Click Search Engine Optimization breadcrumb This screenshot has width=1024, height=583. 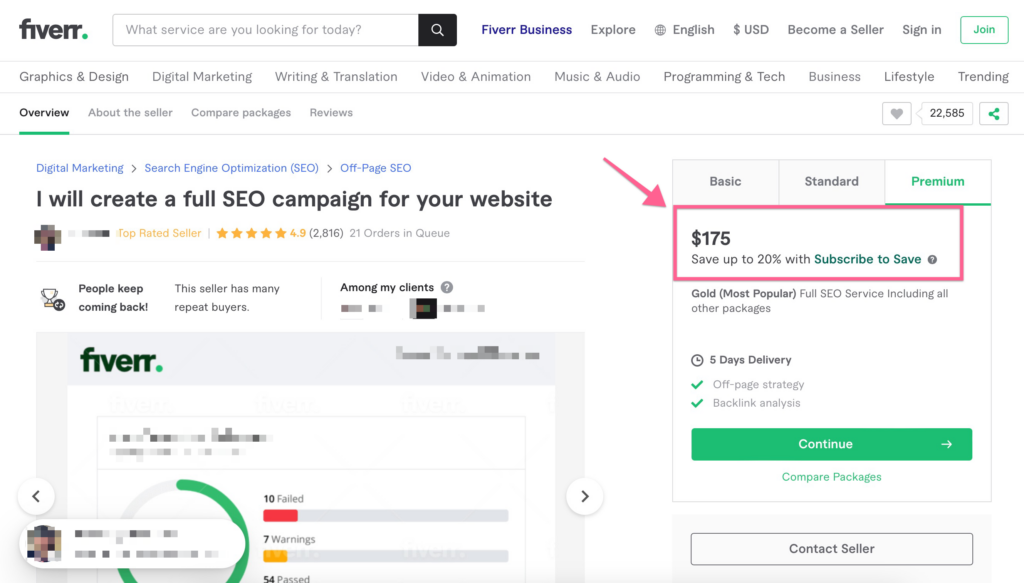click(231, 168)
